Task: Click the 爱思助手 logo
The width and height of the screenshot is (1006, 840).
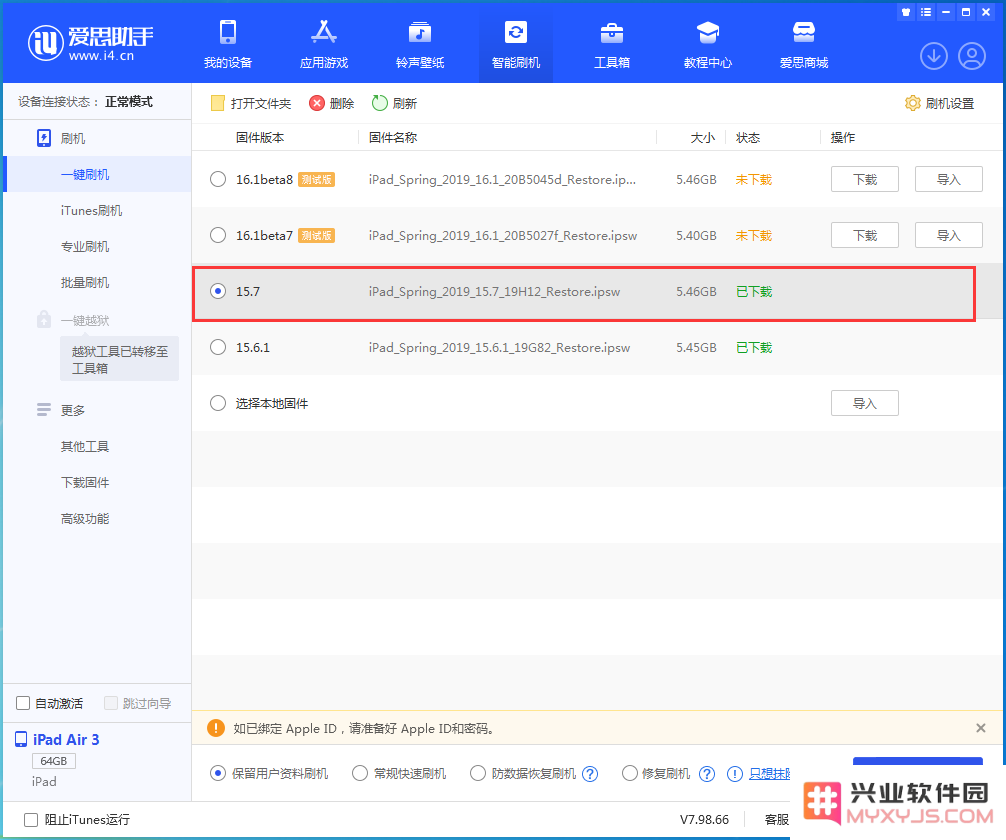Action: 90,43
